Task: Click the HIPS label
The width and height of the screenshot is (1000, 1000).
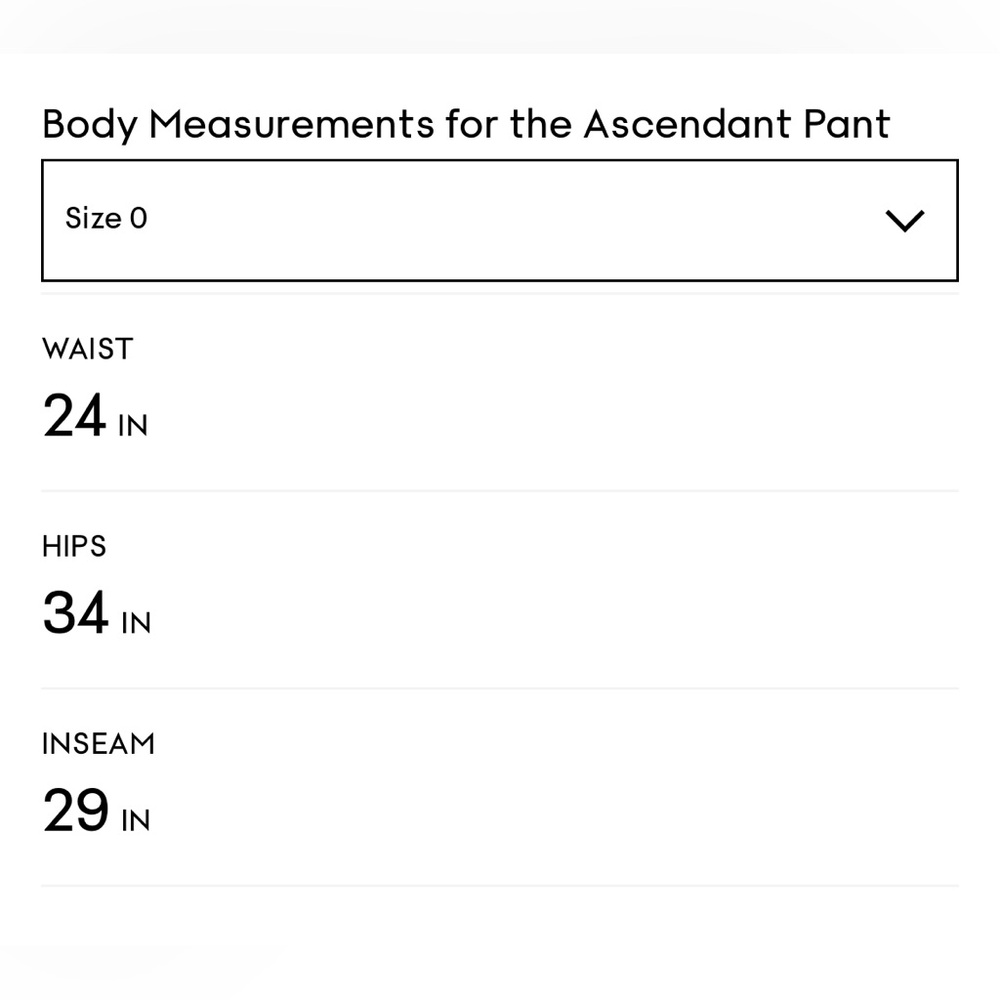Action: tap(74, 547)
